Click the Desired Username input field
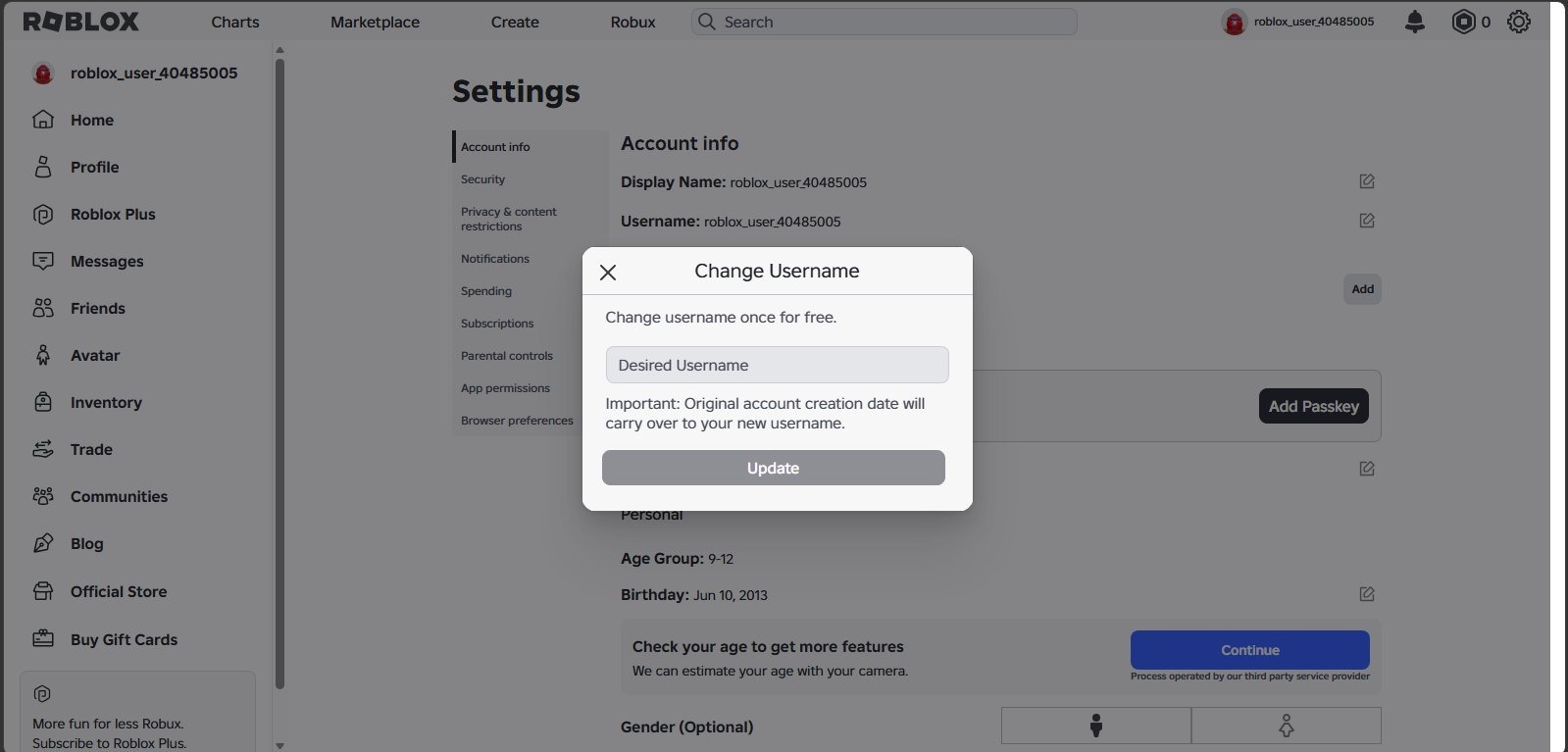The image size is (1568, 752). click(x=778, y=365)
